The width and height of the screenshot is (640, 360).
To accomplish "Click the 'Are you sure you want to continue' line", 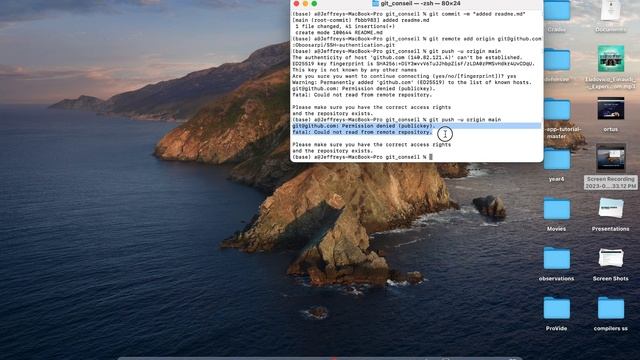I will [x=404, y=76].
